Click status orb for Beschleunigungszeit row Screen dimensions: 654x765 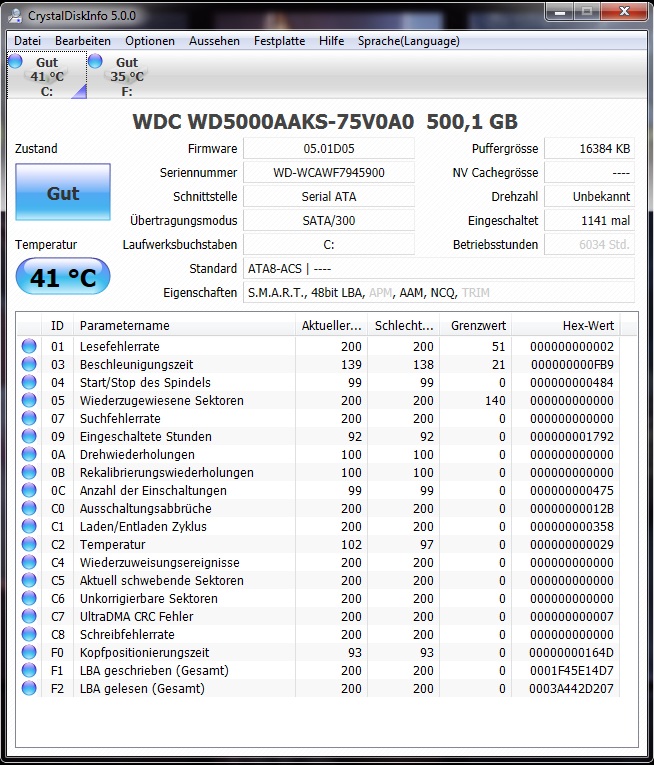pos(29,364)
